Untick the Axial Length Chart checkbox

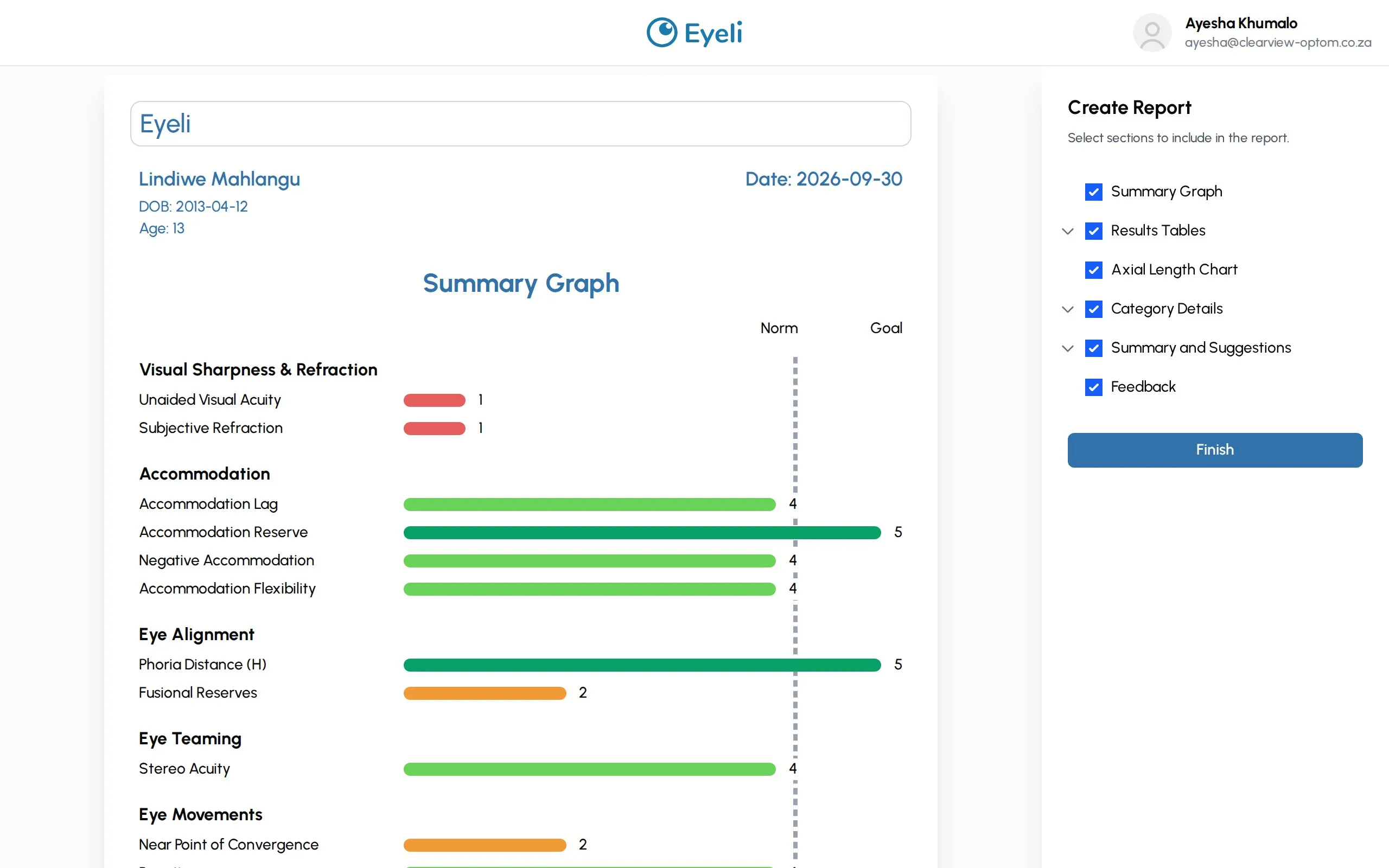(1093, 270)
